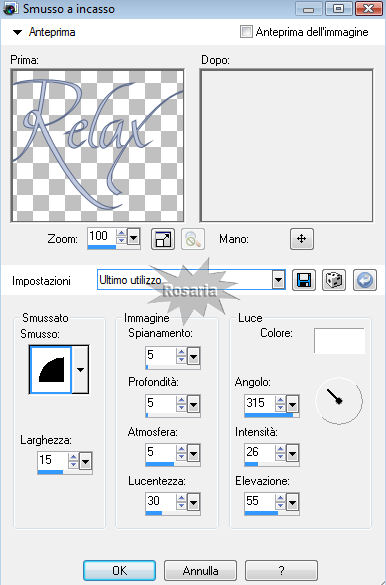The height and width of the screenshot is (585, 386).
Task: Click OK to apply bevel
Action: (119, 570)
